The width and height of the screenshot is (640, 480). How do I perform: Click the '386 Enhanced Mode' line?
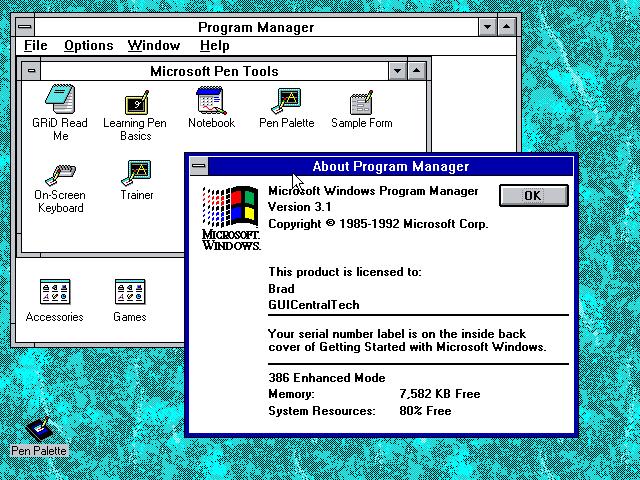point(327,378)
